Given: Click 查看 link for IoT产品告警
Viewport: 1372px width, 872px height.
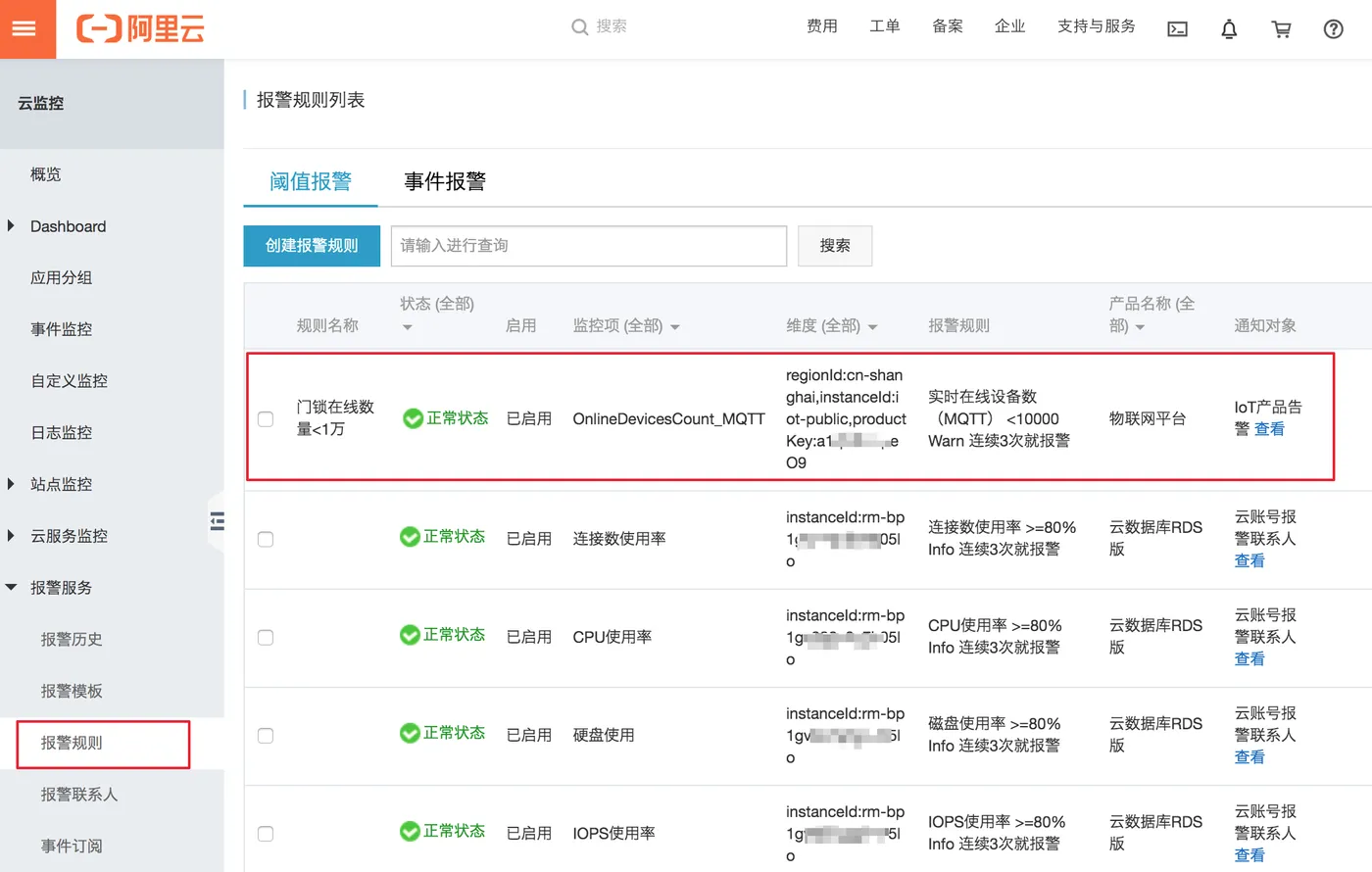Looking at the screenshot, I should 1269,429.
